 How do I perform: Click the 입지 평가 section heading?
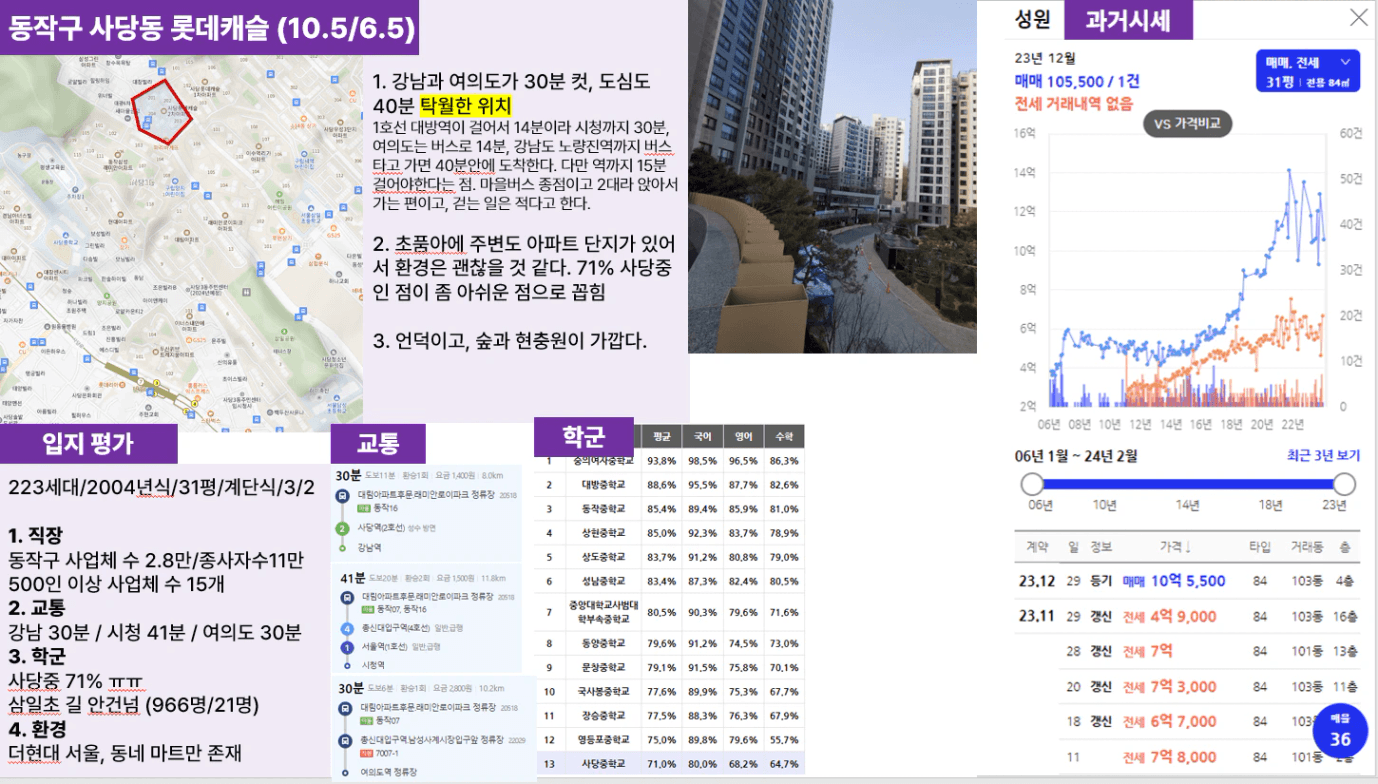click(x=88, y=443)
